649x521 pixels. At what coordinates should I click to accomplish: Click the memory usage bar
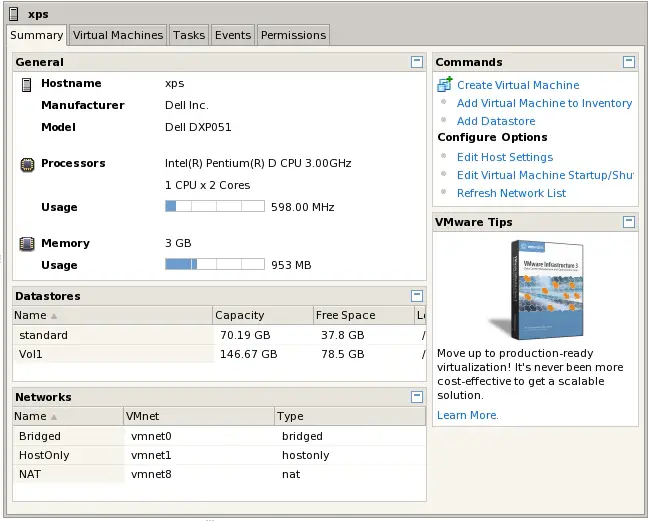215,264
